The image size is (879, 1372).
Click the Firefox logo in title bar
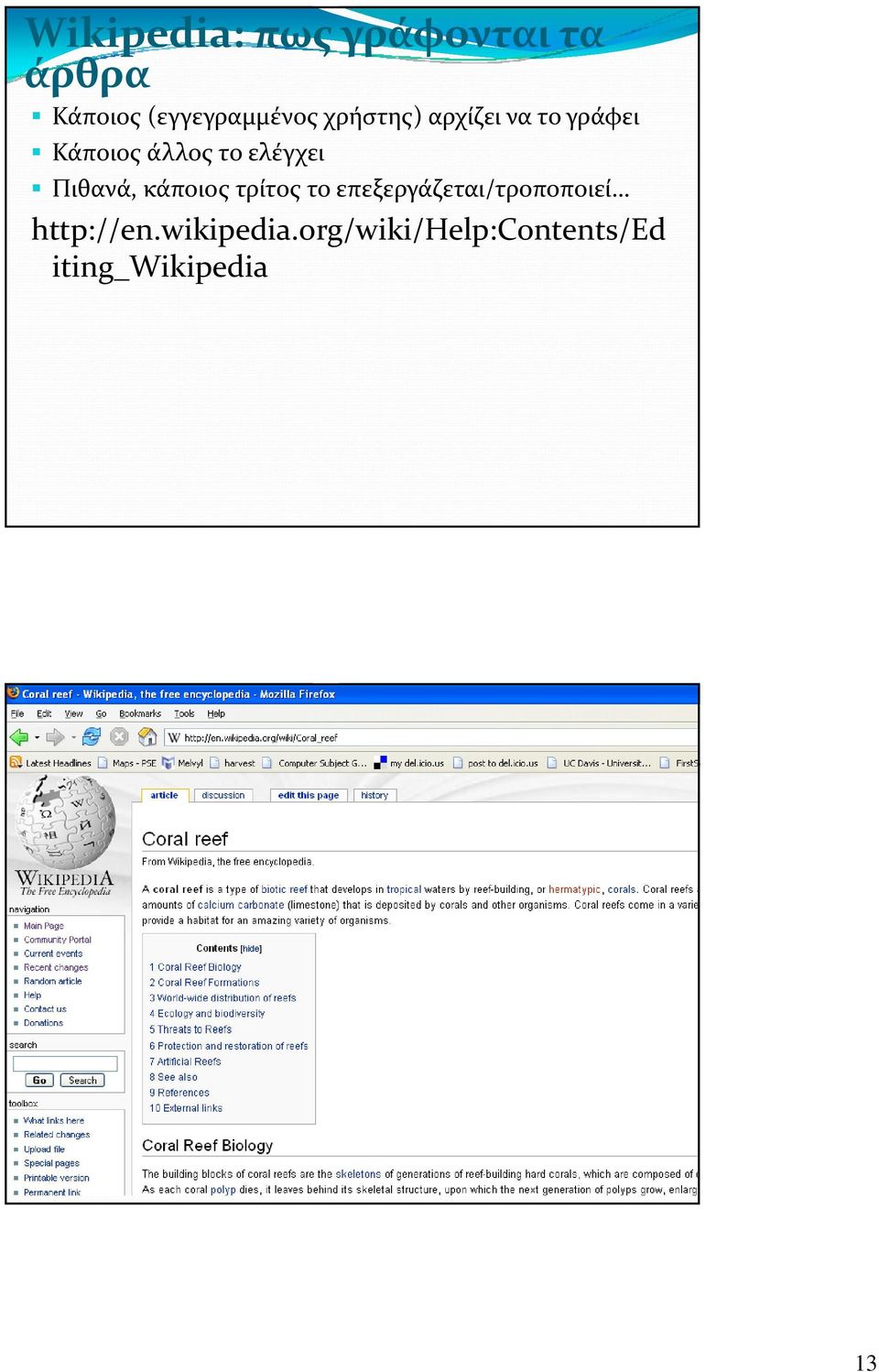pos(13,693)
